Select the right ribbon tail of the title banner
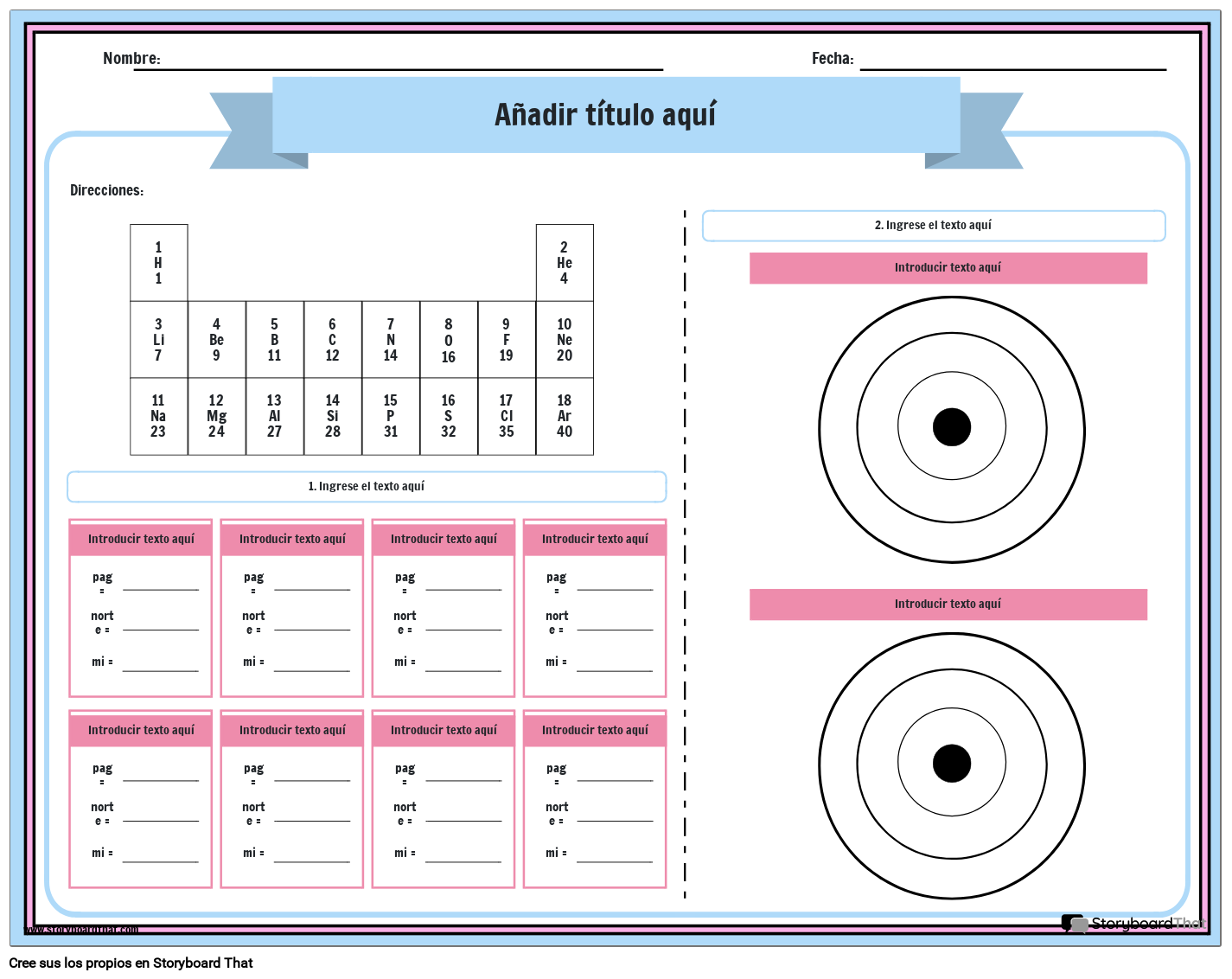 point(987,130)
